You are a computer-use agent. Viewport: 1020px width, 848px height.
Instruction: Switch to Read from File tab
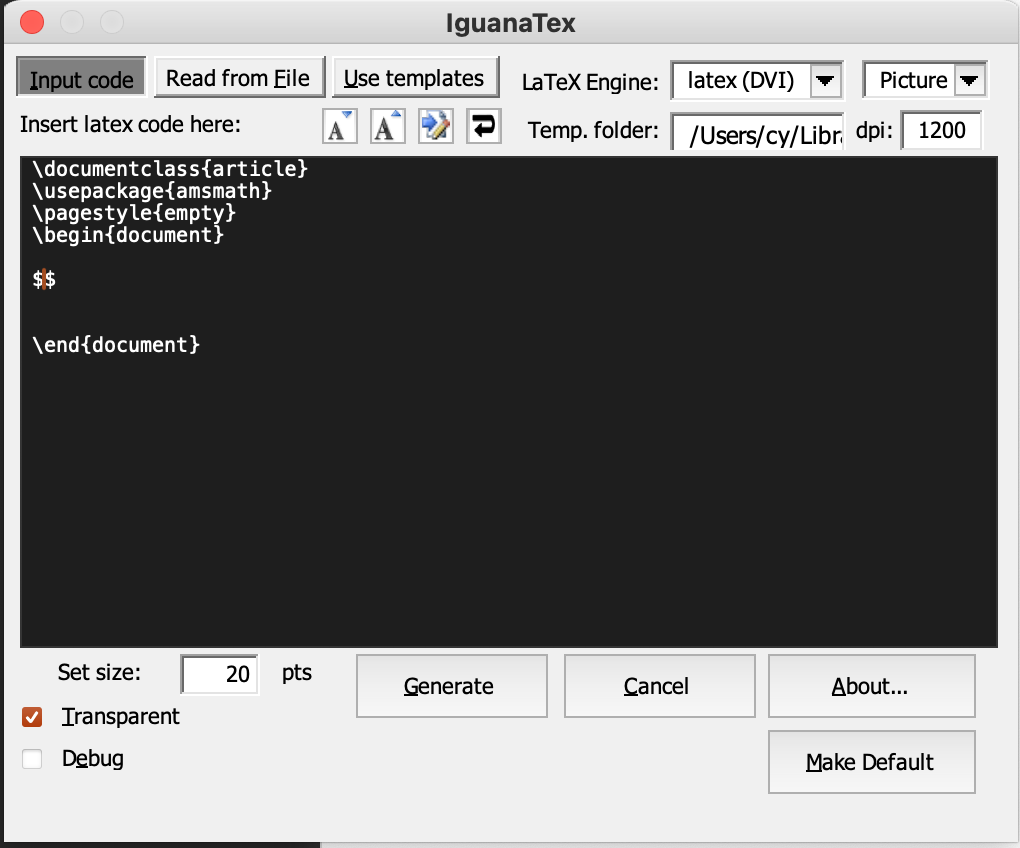238,78
